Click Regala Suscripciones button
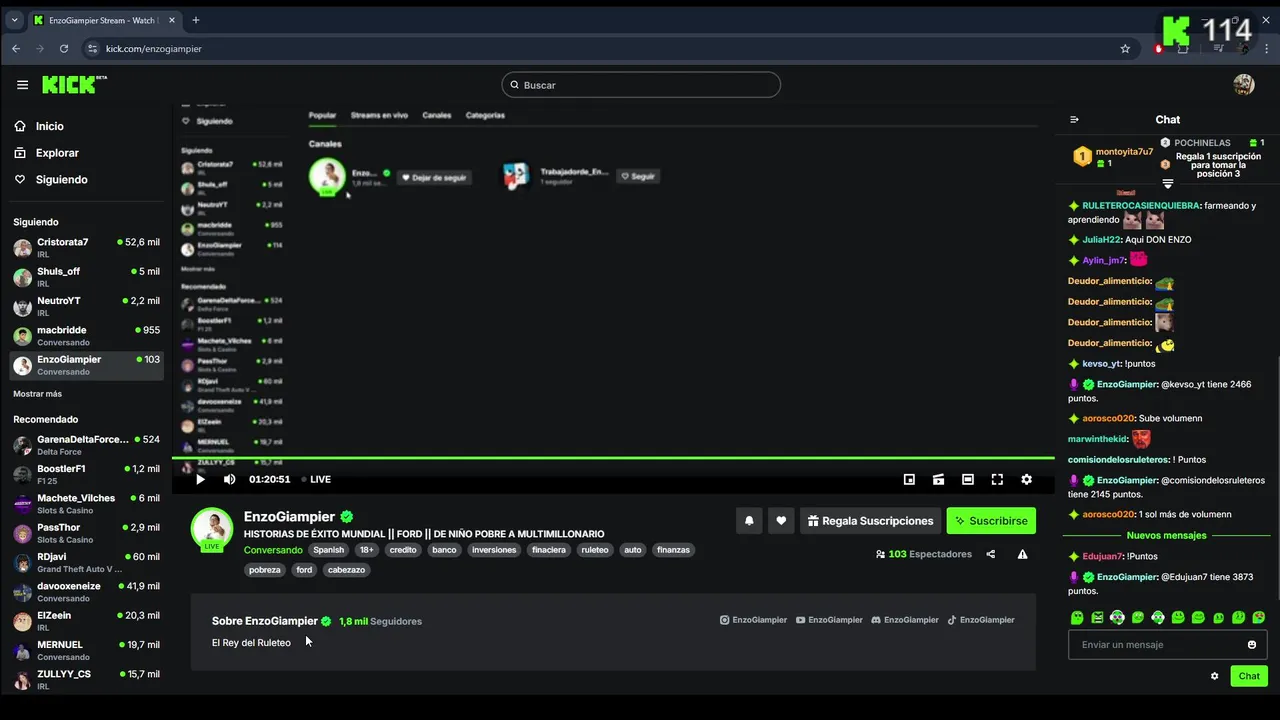Image resolution: width=1280 pixels, height=720 pixels. (x=870, y=521)
